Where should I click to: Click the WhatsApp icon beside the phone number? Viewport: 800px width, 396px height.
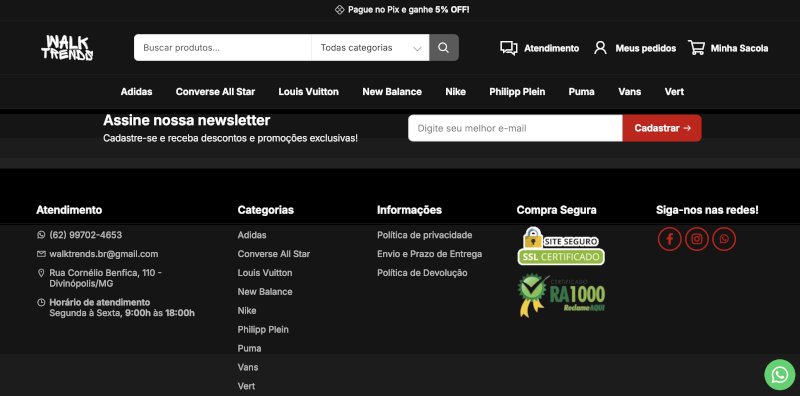tap(41, 235)
